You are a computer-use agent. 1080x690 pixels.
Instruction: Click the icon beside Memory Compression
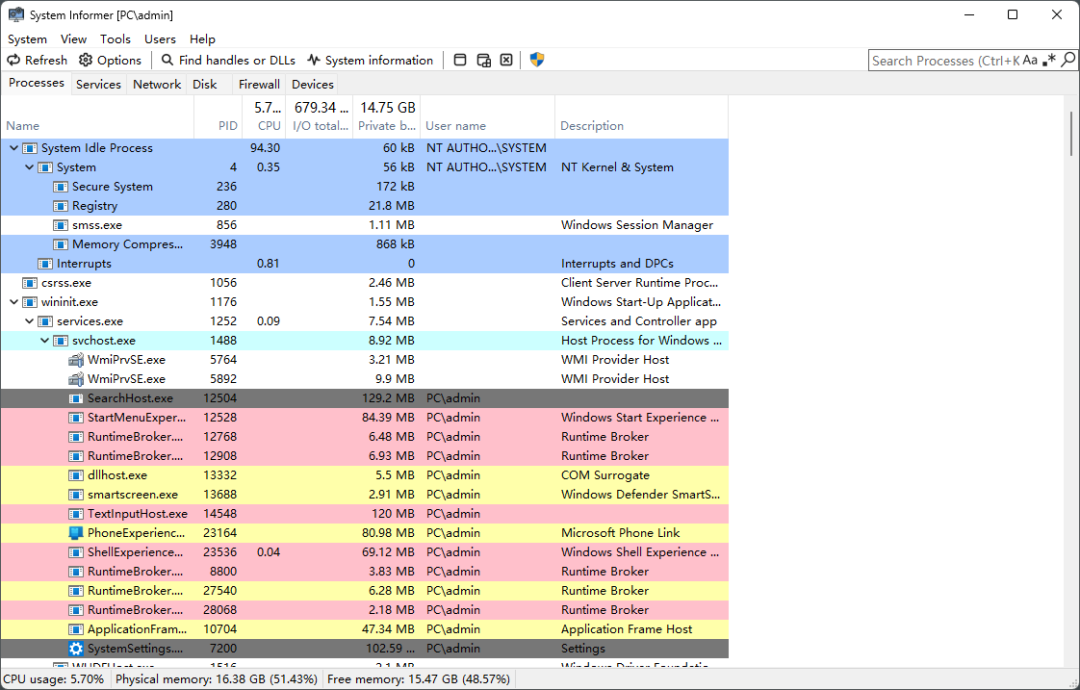tap(61, 244)
